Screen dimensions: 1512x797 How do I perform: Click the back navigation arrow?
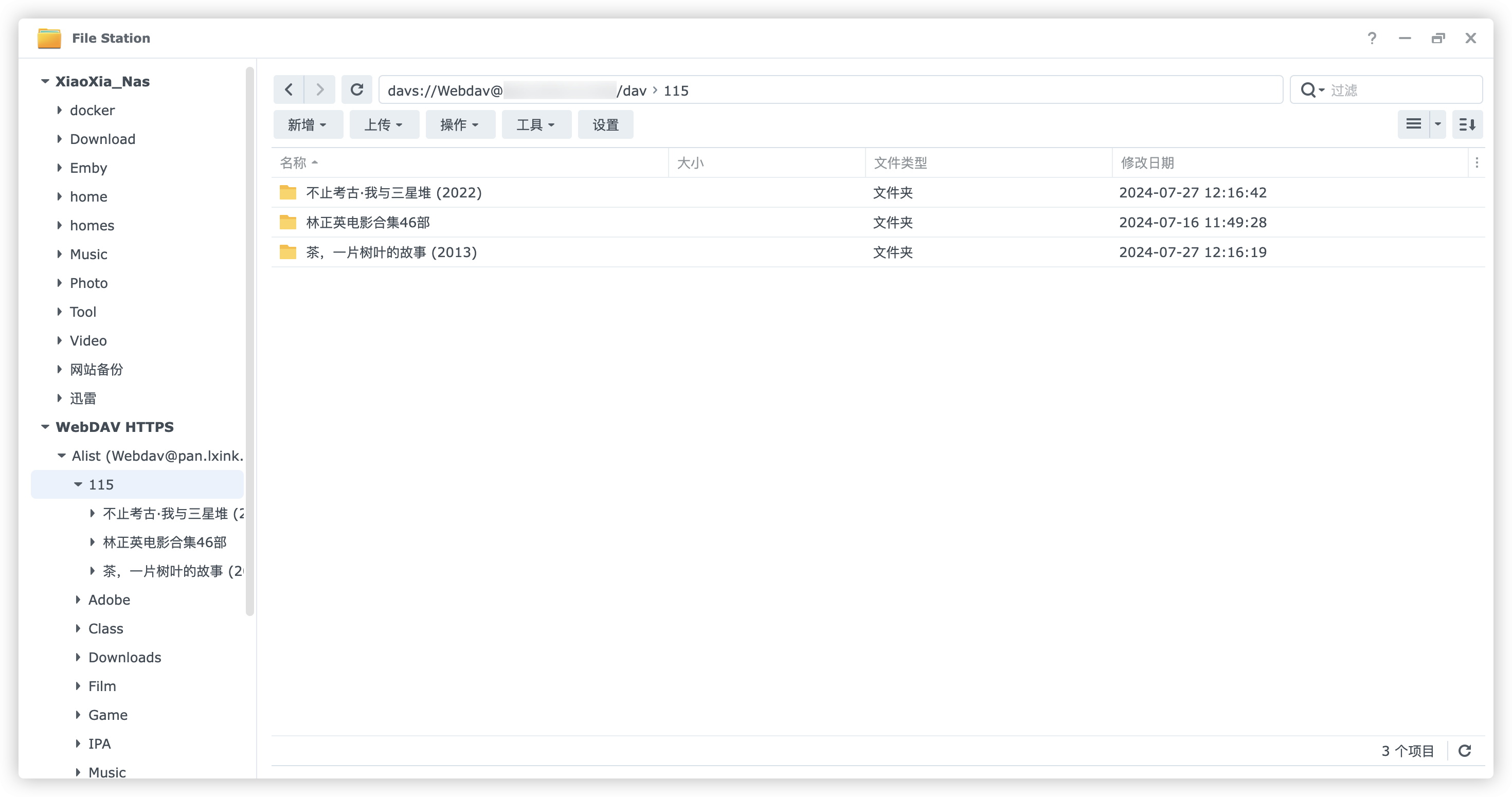pos(289,90)
